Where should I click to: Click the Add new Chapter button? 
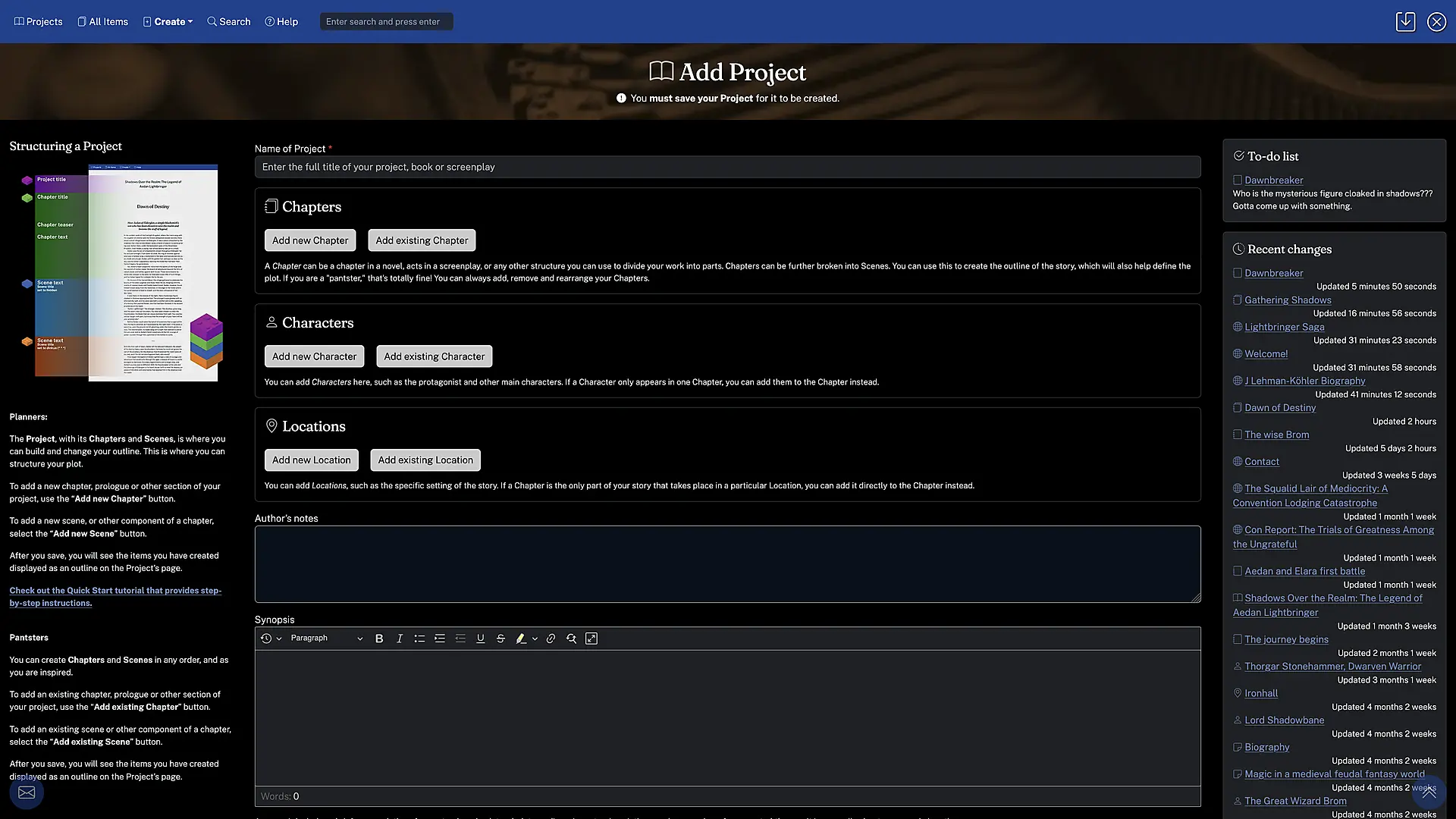click(310, 240)
